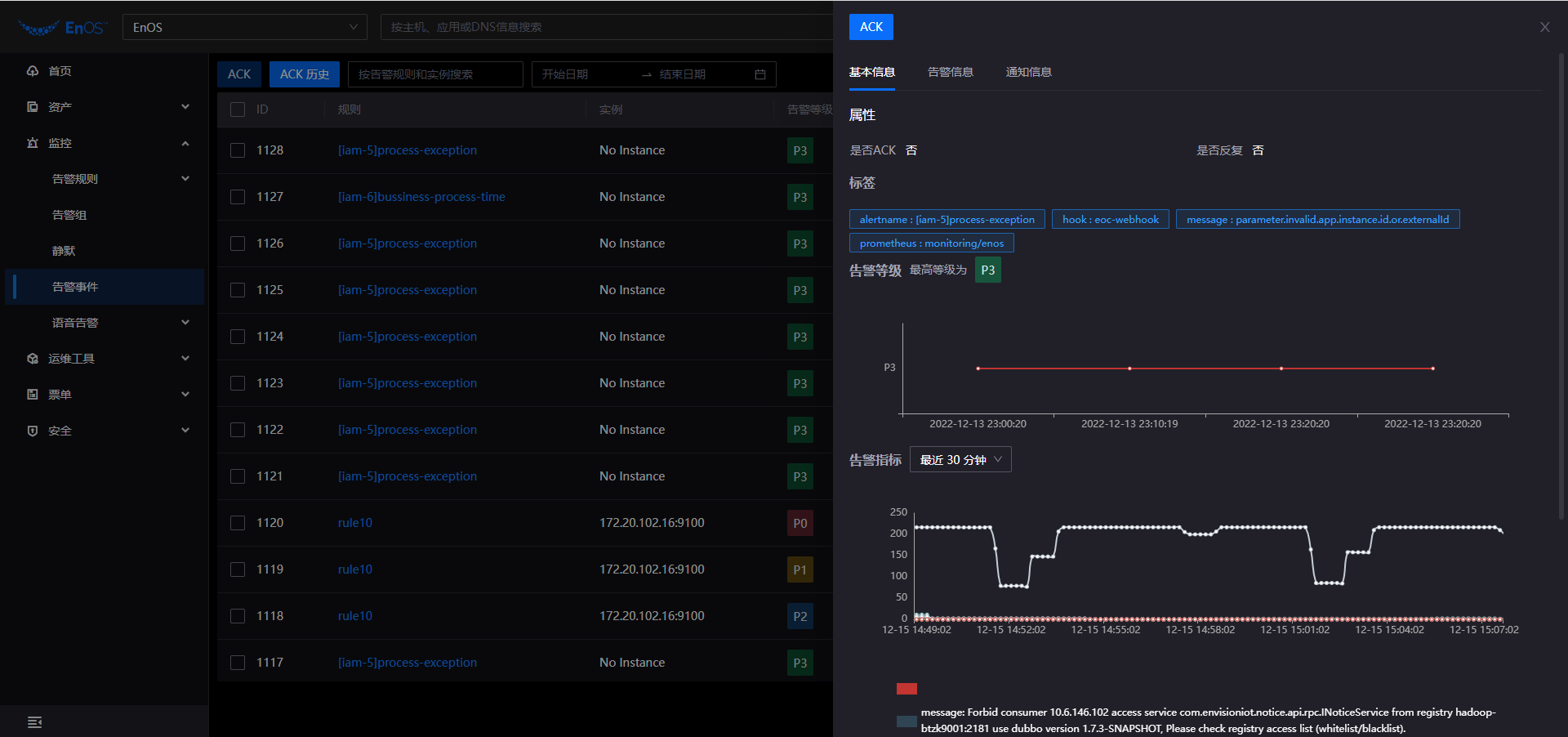Click instance 172.20.102.16:9100 for alert 1119
1568x737 pixels.
[x=652, y=569]
